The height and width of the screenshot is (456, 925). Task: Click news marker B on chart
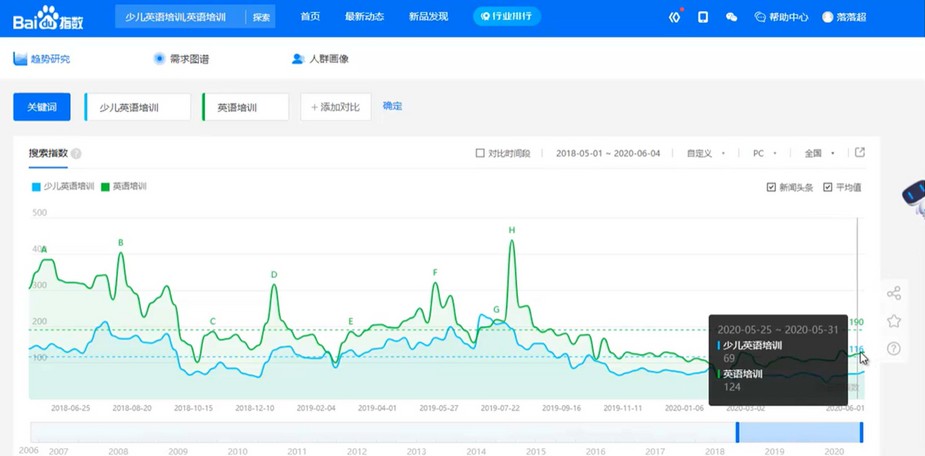(121, 242)
